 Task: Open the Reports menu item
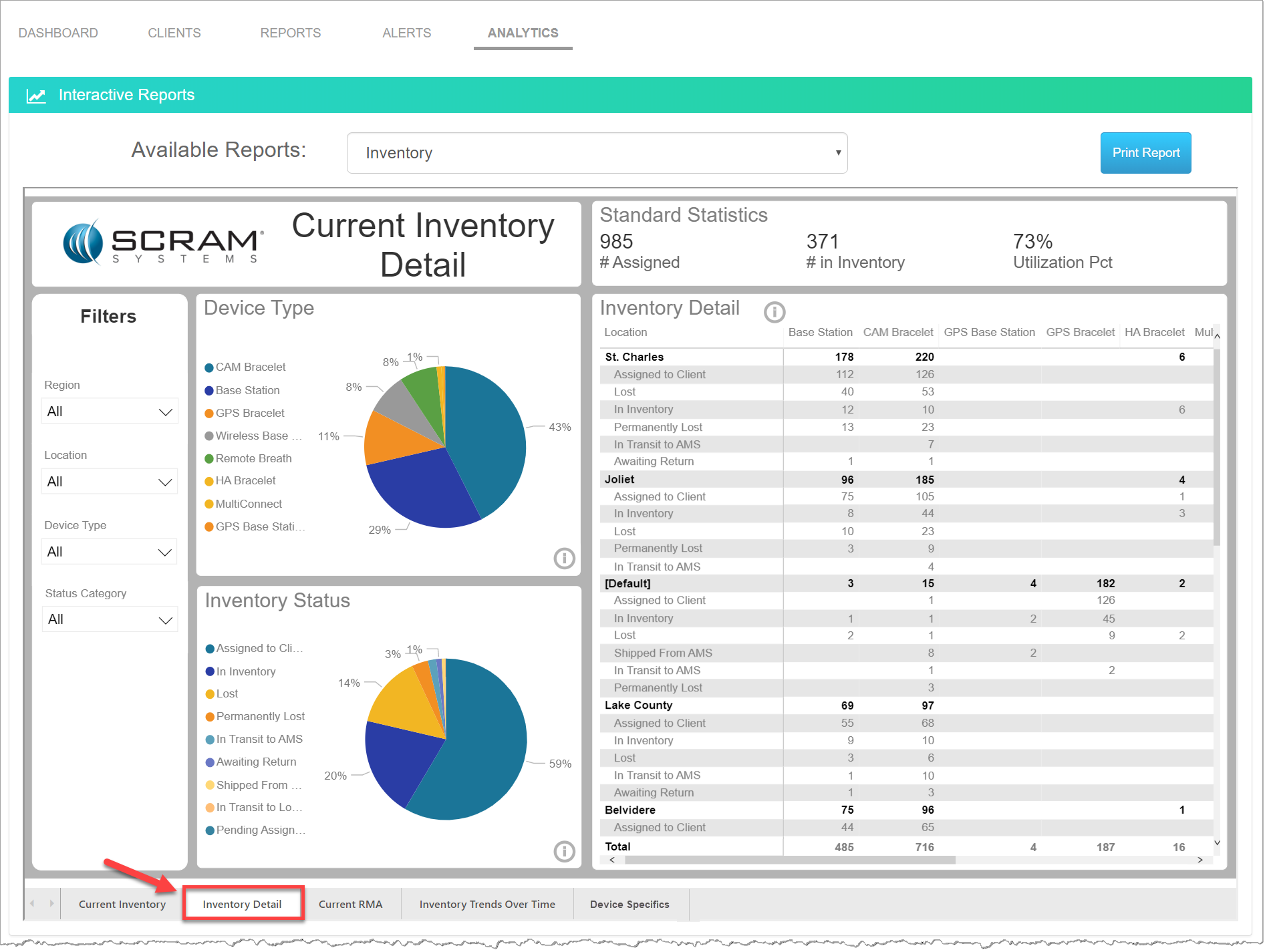(290, 33)
